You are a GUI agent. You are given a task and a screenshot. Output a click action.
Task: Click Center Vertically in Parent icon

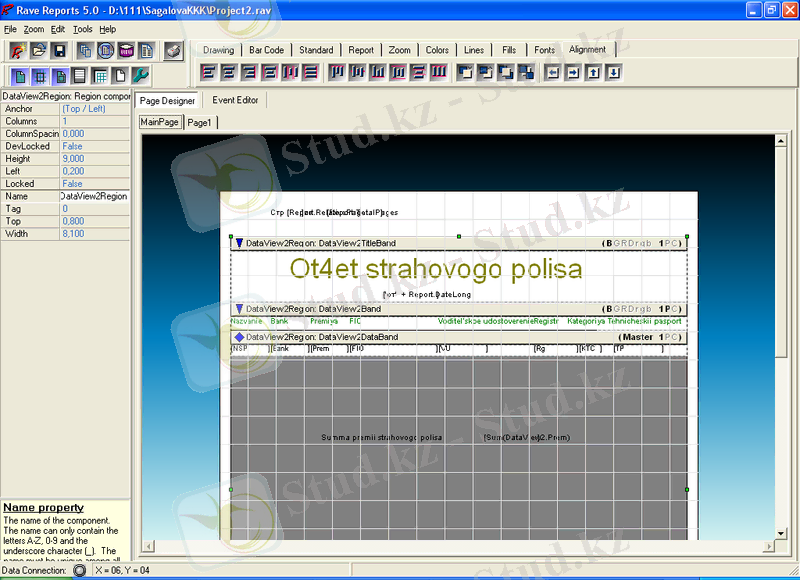coord(398,72)
